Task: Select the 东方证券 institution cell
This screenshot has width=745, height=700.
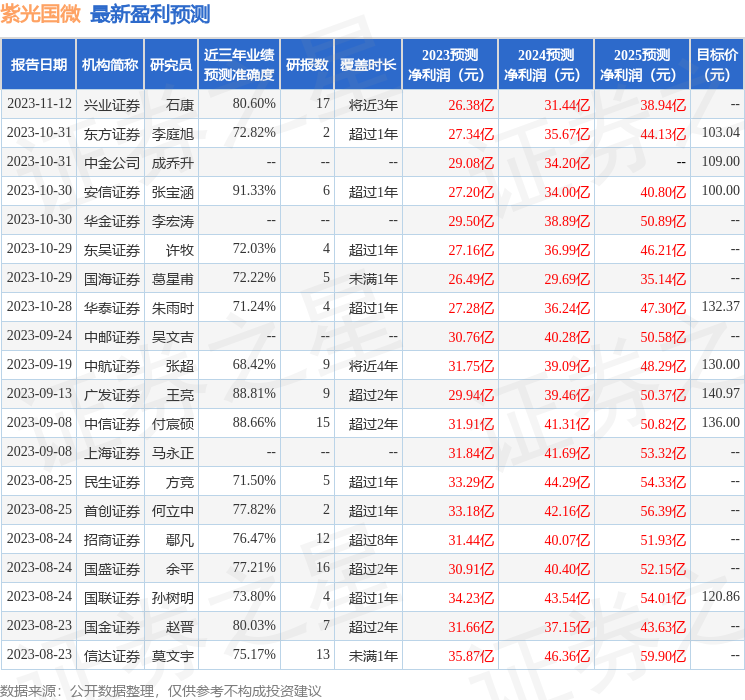Action: tap(112, 134)
